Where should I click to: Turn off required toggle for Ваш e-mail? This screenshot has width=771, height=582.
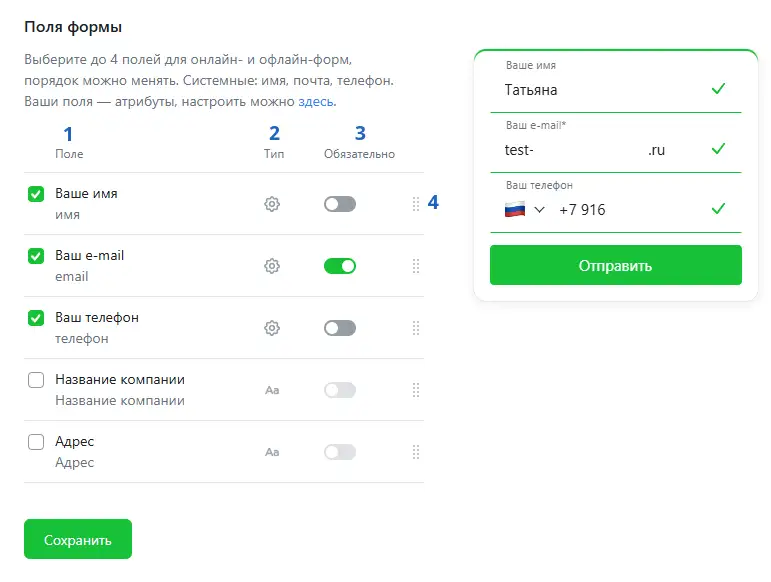[340, 266]
